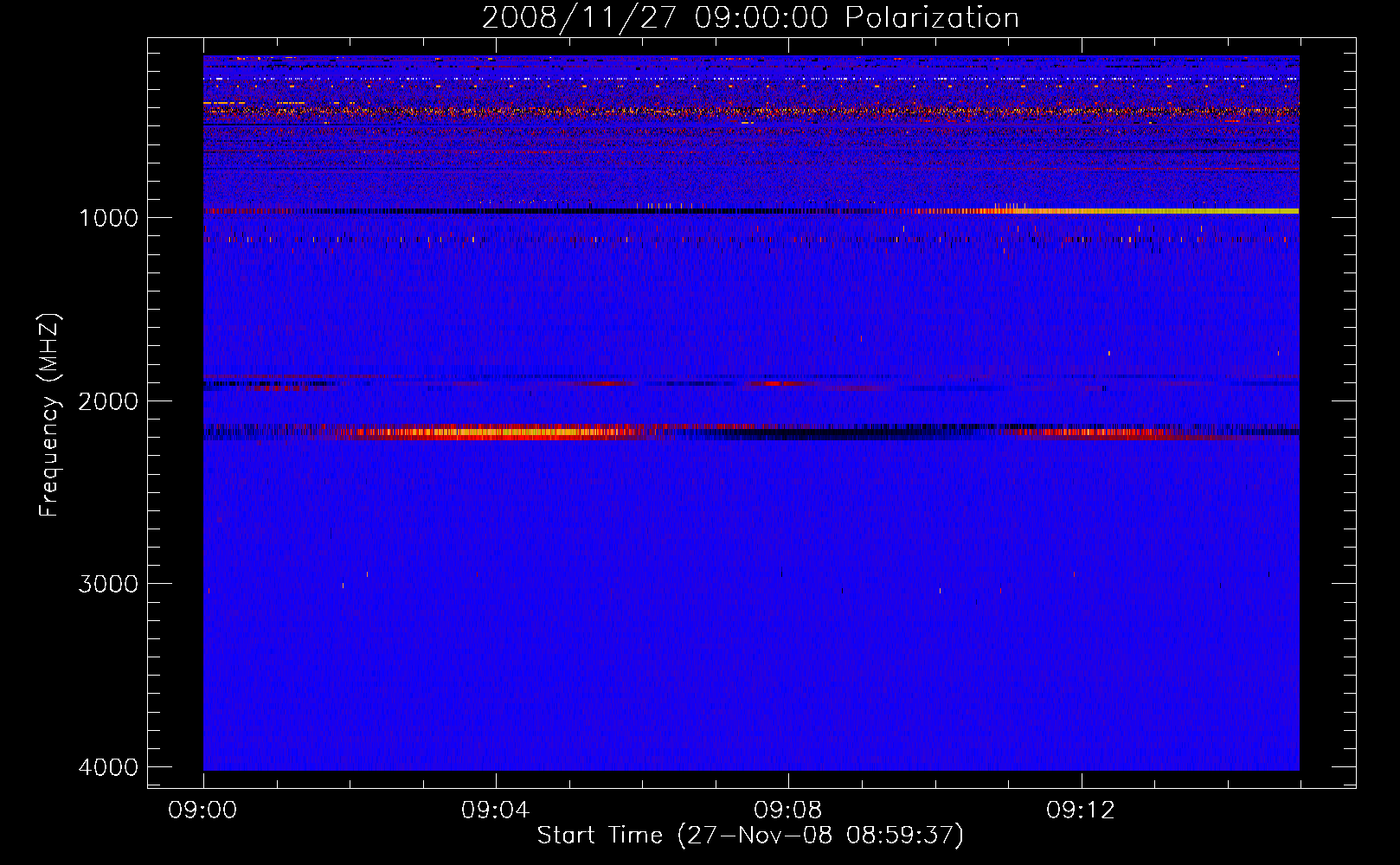Click the 'Start Time (27-Nov-08 08:59:37)' label
The image size is (1400, 865).
point(750,836)
